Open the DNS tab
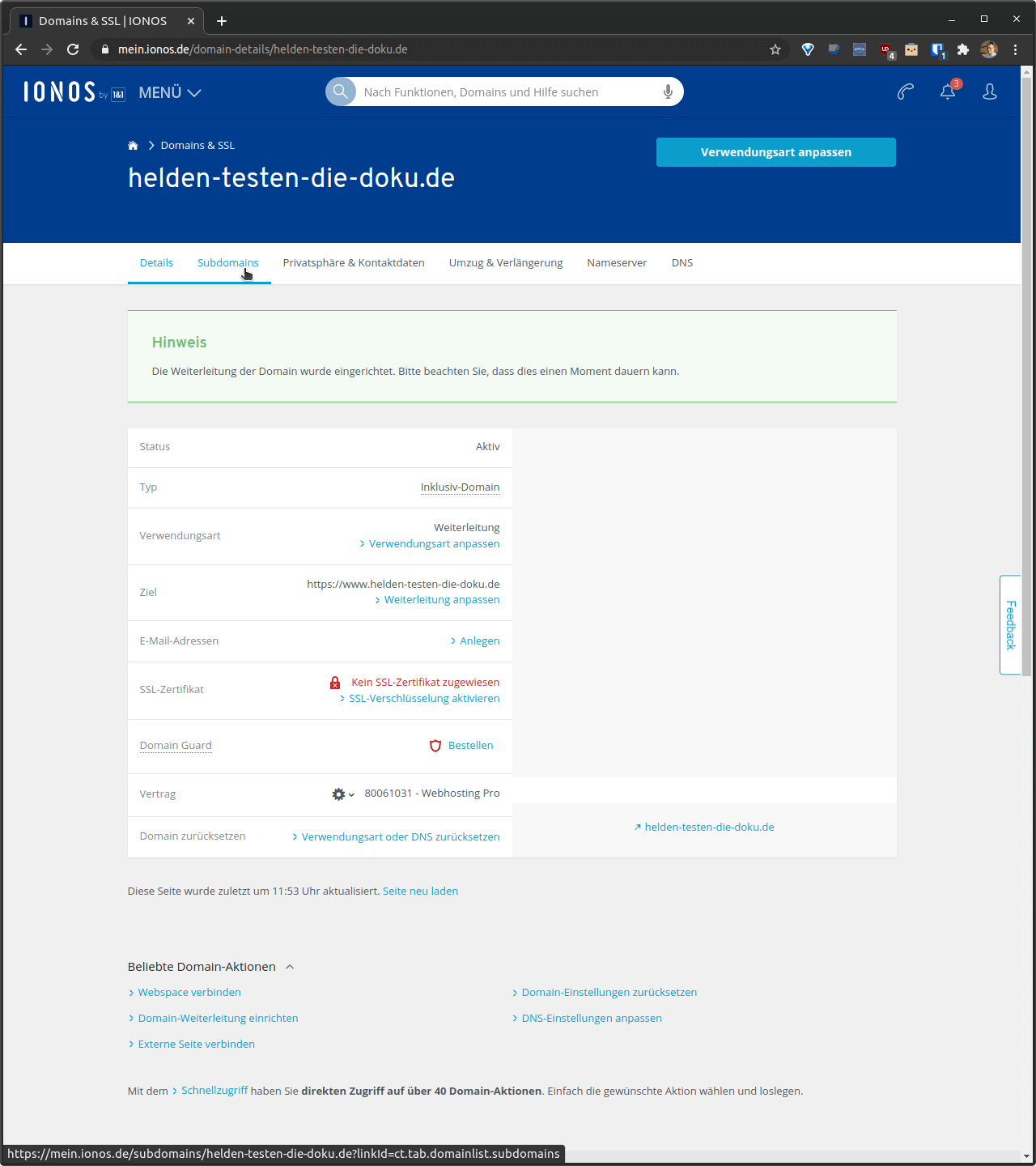The image size is (1036, 1166). click(x=682, y=263)
